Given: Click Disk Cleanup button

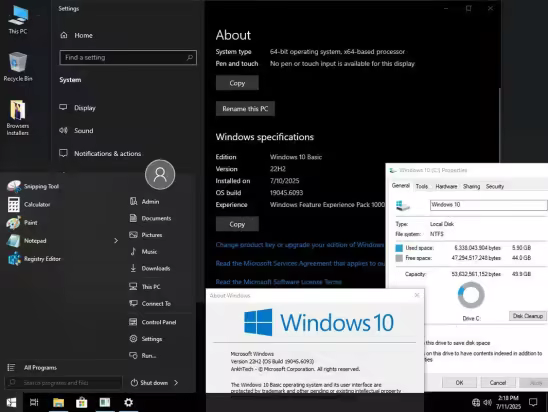Looking at the screenshot, I should pos(528,316).
